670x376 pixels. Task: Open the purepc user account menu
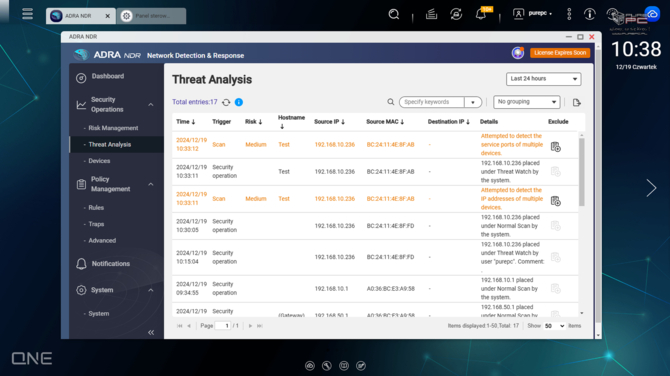click(532, 14)
